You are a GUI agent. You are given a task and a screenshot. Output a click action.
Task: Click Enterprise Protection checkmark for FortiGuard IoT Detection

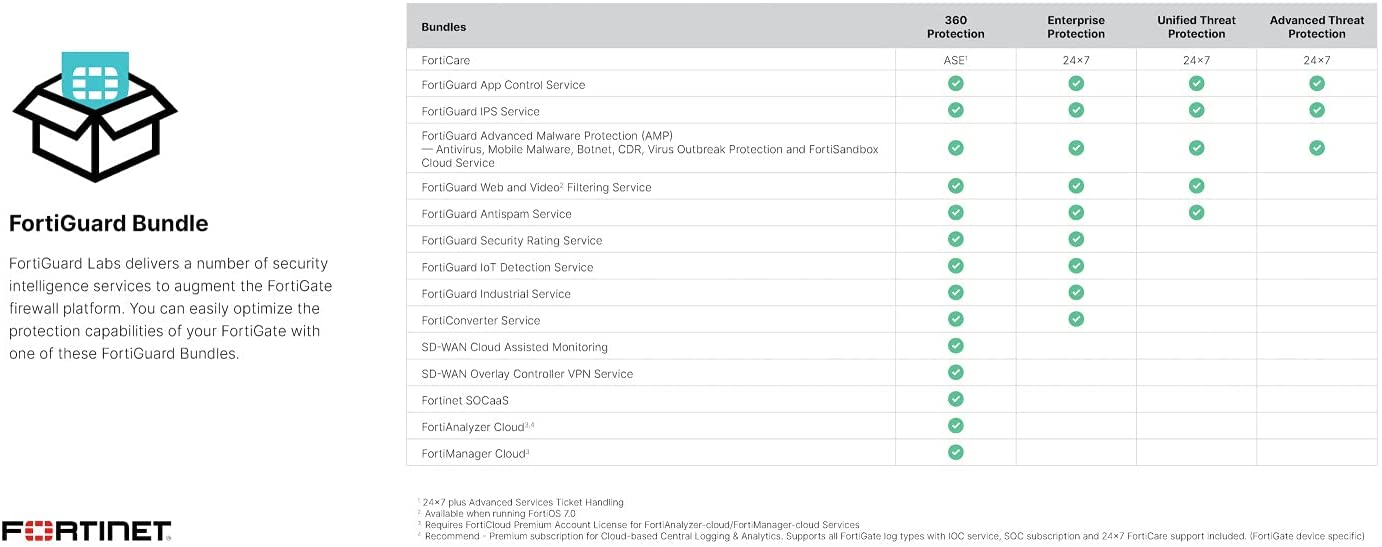click(1076, 266)
